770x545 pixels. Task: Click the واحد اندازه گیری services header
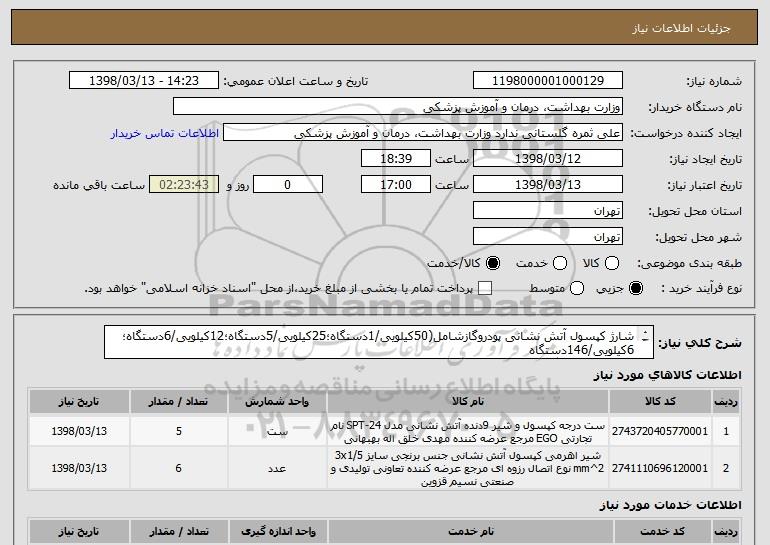(278, 531)
